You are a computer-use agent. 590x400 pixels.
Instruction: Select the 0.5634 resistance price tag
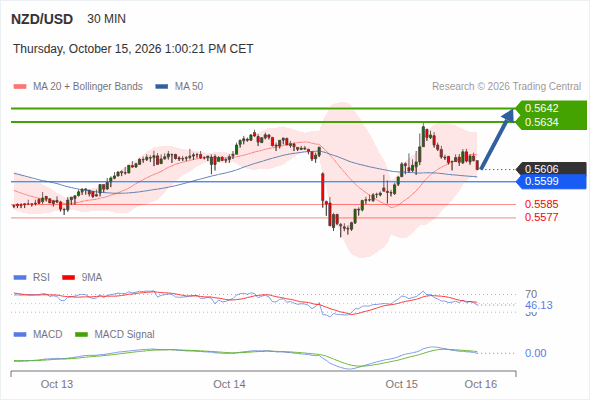tap(550, 122)
